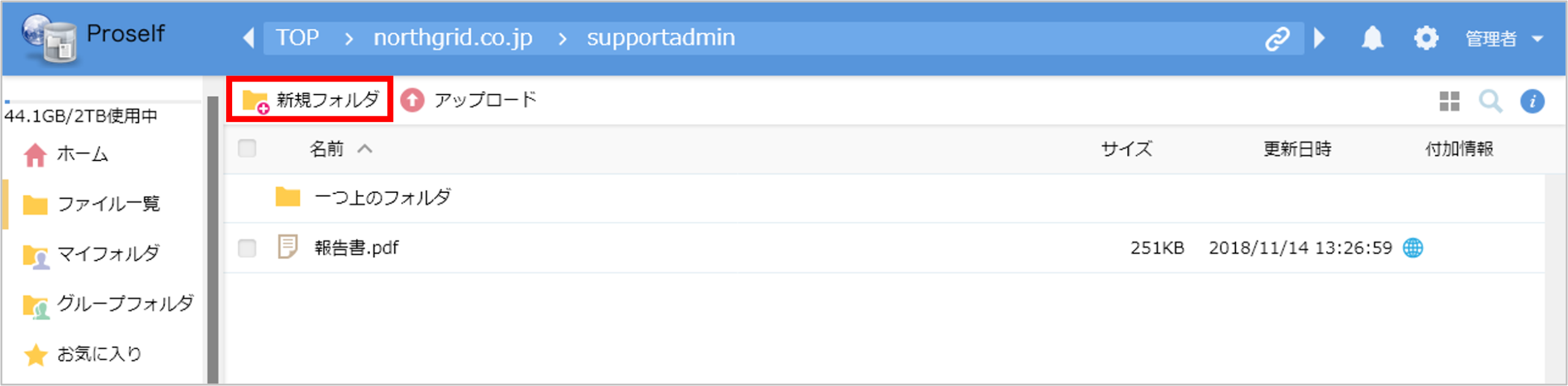Click the left arrow before the breadcrumb

point(249,38)
